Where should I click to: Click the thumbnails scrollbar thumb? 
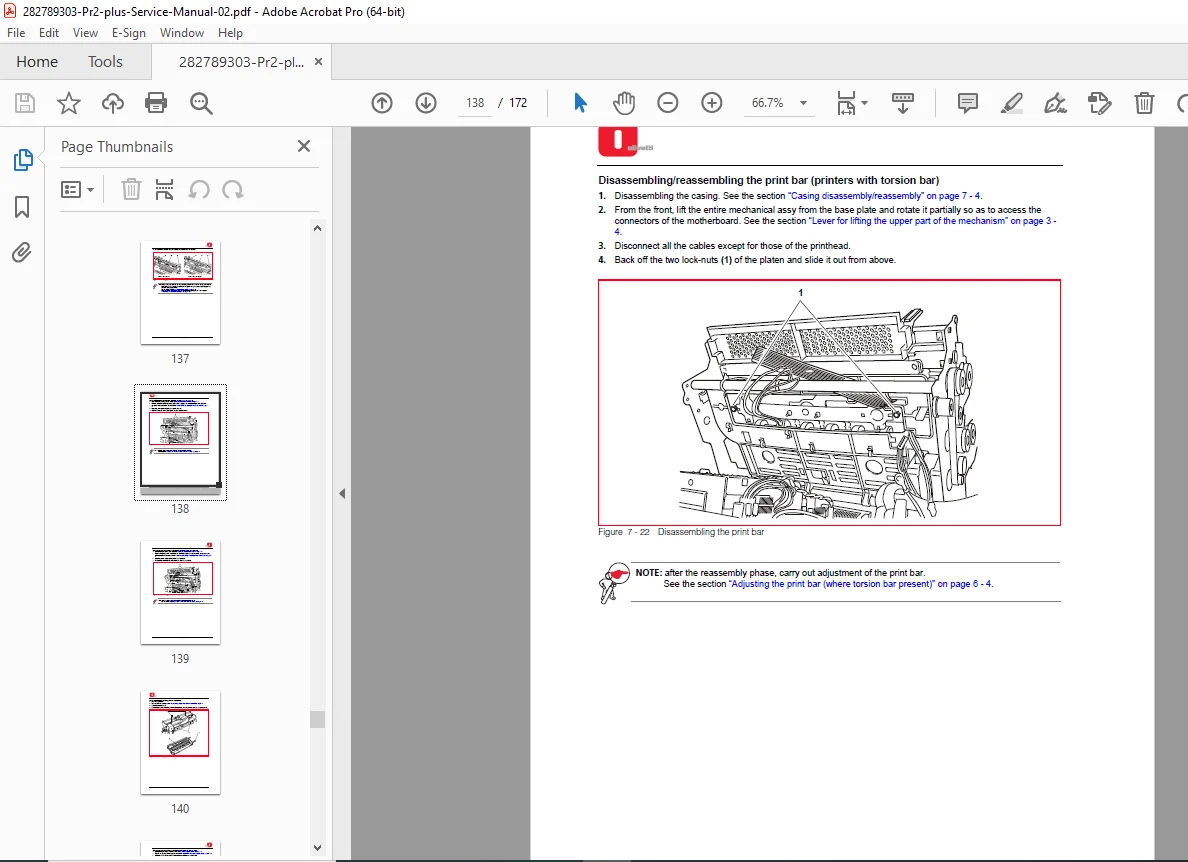[317, 720]
